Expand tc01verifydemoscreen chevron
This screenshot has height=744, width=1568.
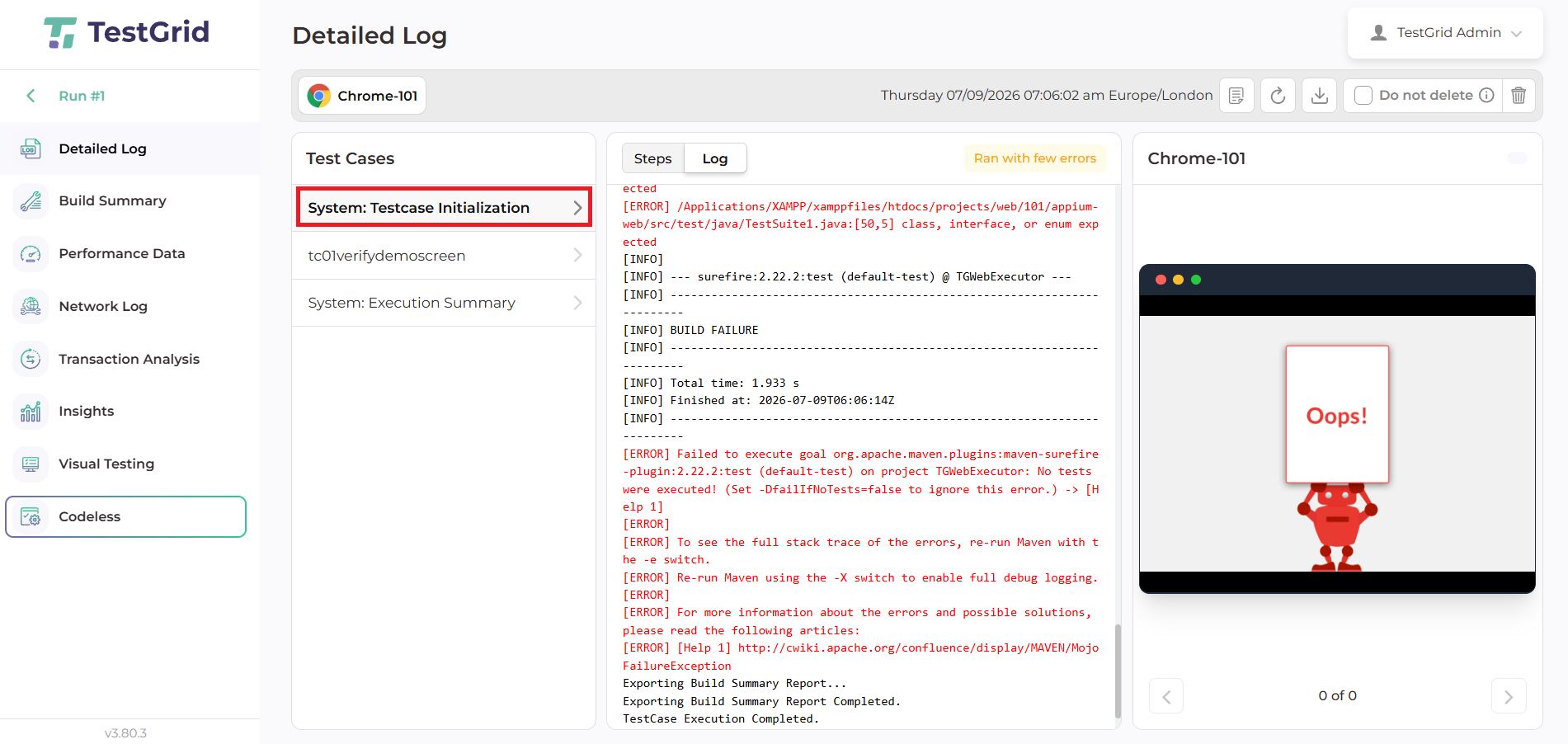(x=578, y=256)
